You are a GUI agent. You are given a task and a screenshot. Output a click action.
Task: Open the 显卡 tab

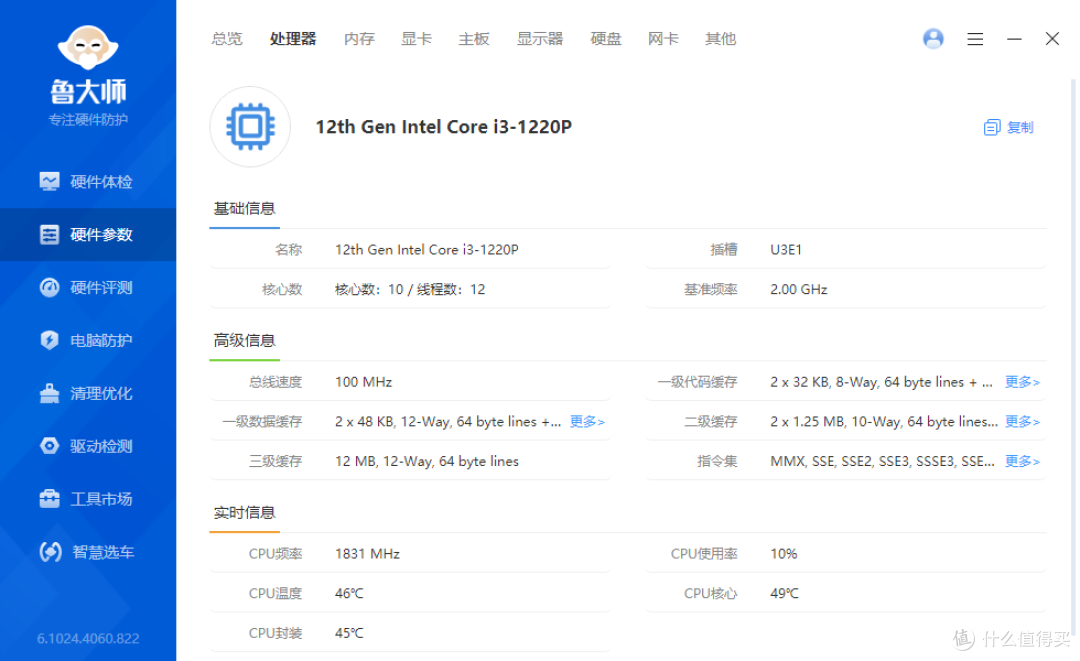(416, 39)
